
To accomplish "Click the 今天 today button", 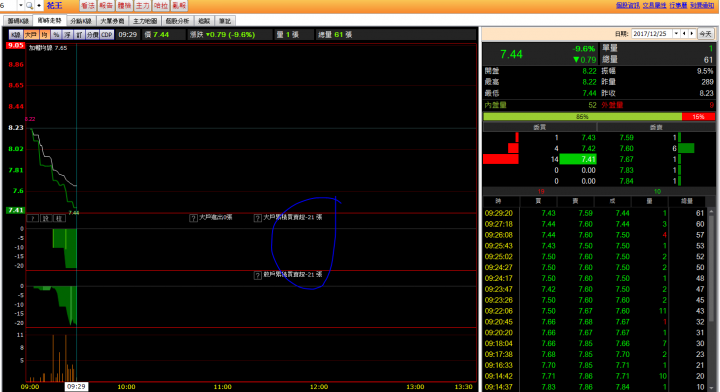I will point(705,34).
